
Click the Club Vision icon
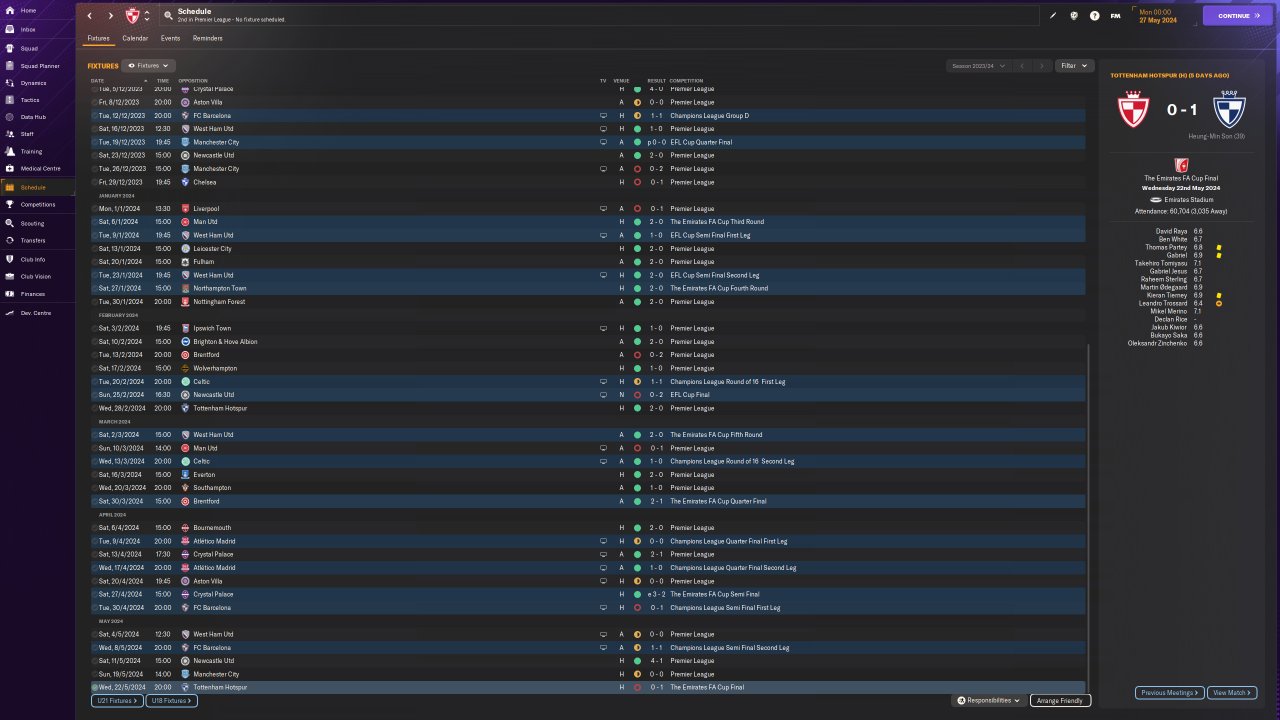(x=10, y=276)
